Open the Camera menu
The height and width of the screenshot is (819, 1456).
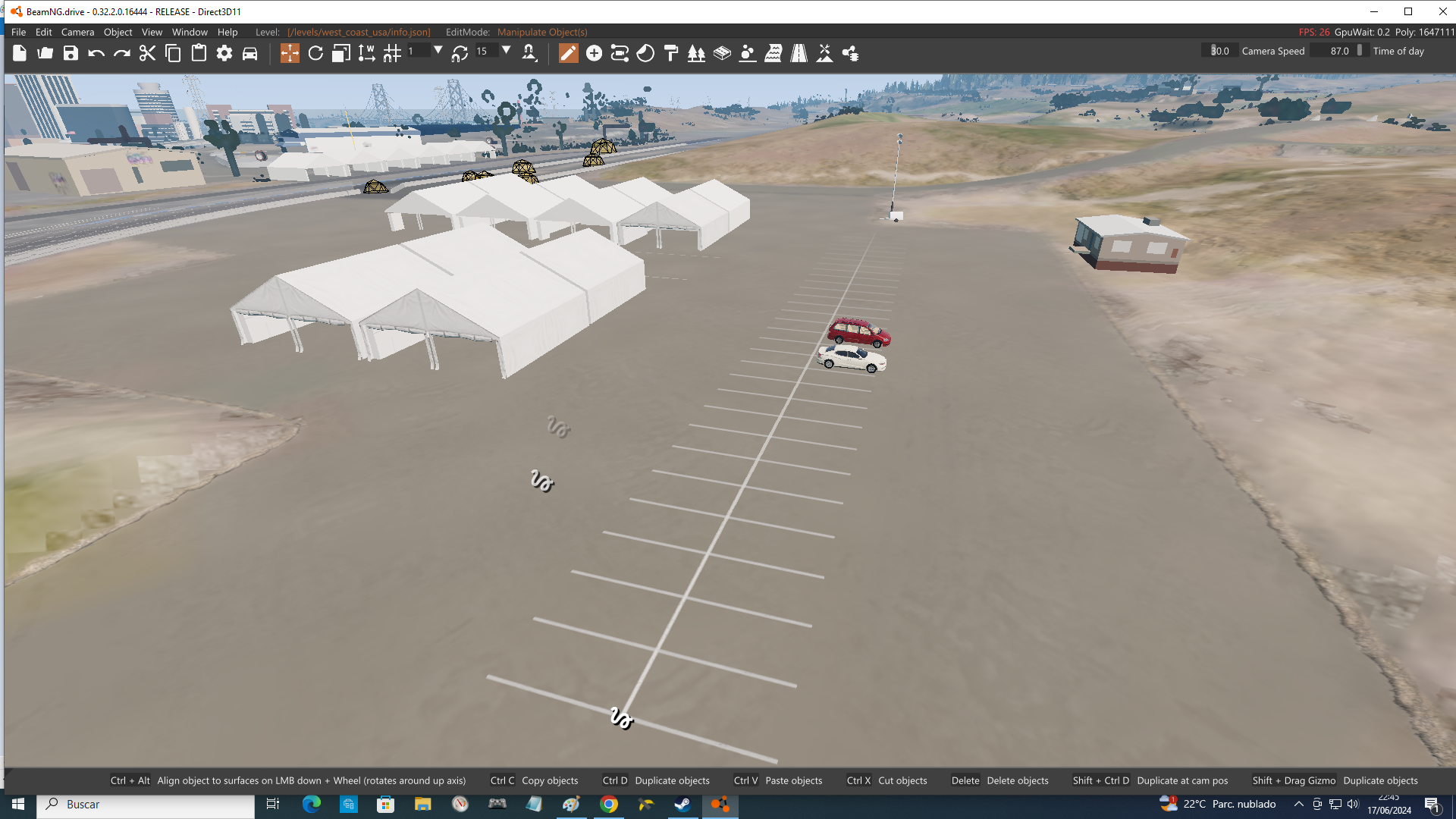coord(77,32)
